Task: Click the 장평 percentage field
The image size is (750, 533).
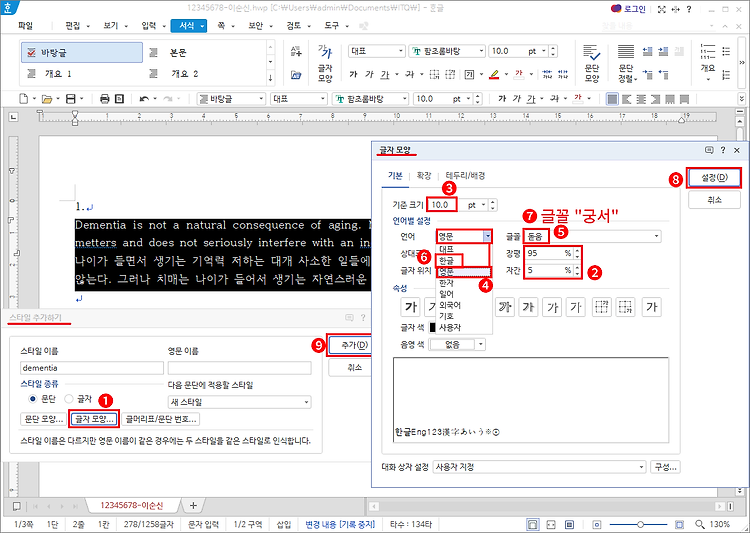Action: (x=549, y=253)
